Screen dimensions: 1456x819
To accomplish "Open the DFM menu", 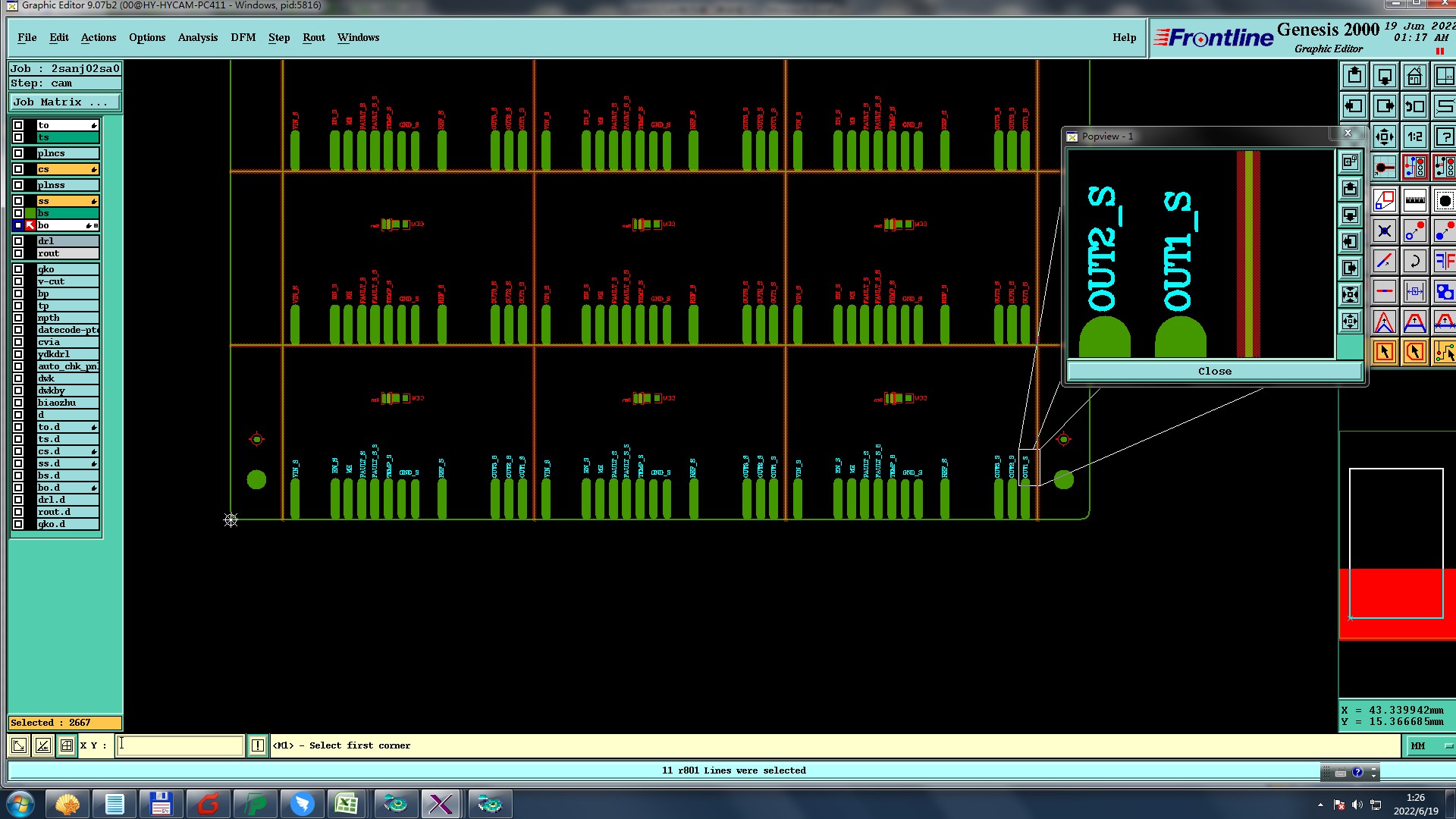I will [243, 37].
